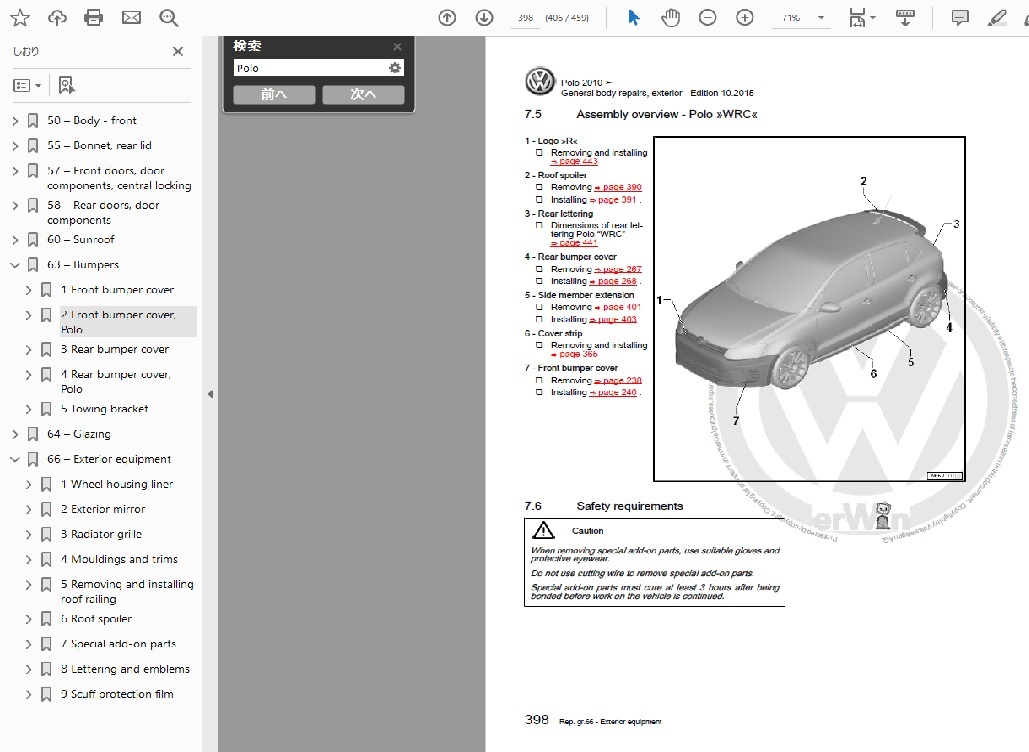Close the bookmarks side panel
Image resolution: width=1029 pixels, height=752 pixels.
point(178,51)
